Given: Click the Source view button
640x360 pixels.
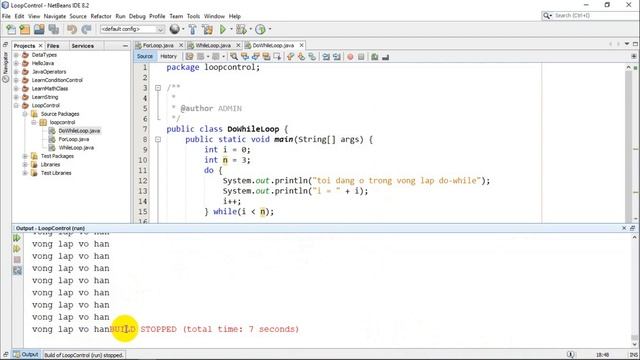Looking at the screenshot, I should tap(145, 56).
